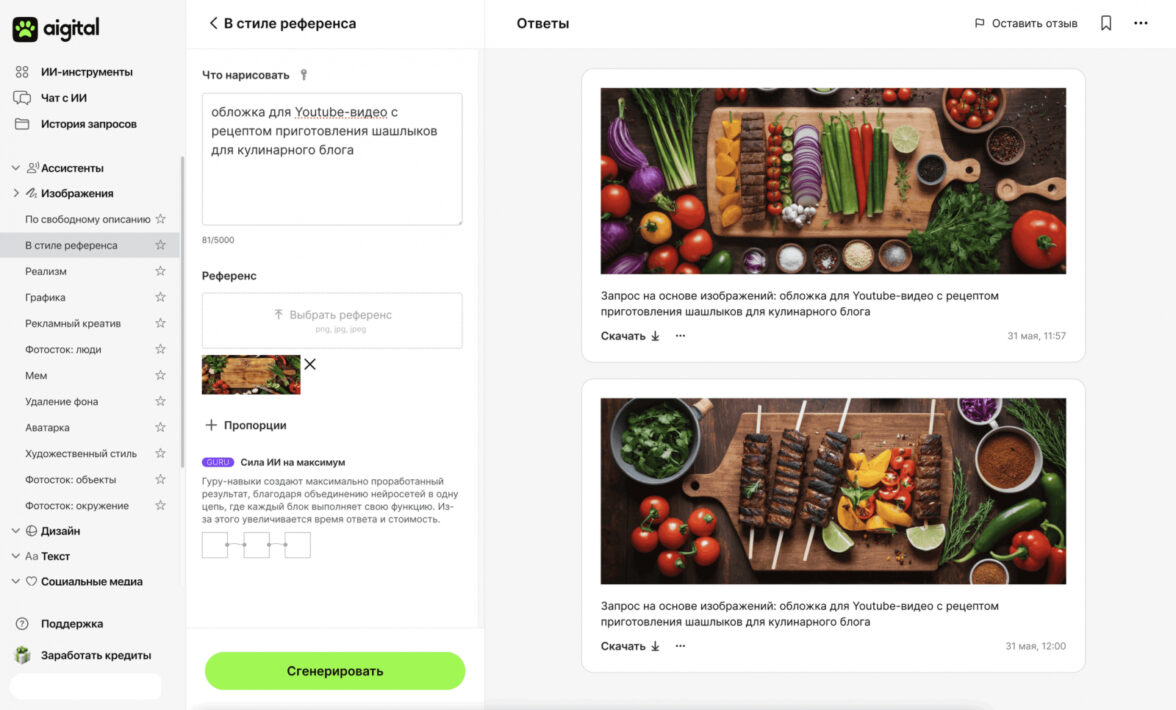Toggle the star next to Мем

160,375
